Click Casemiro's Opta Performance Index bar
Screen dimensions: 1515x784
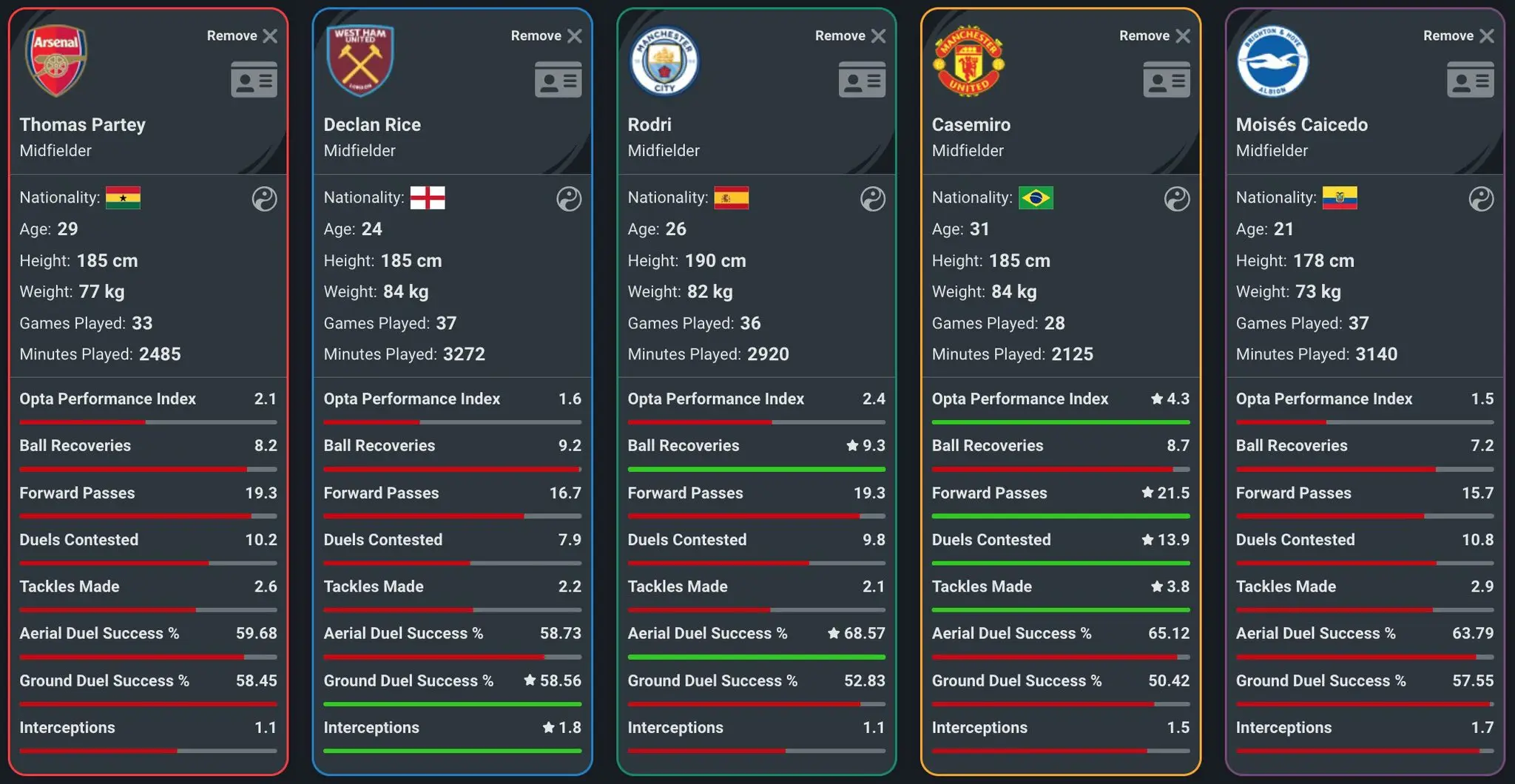pos(1060,422)
